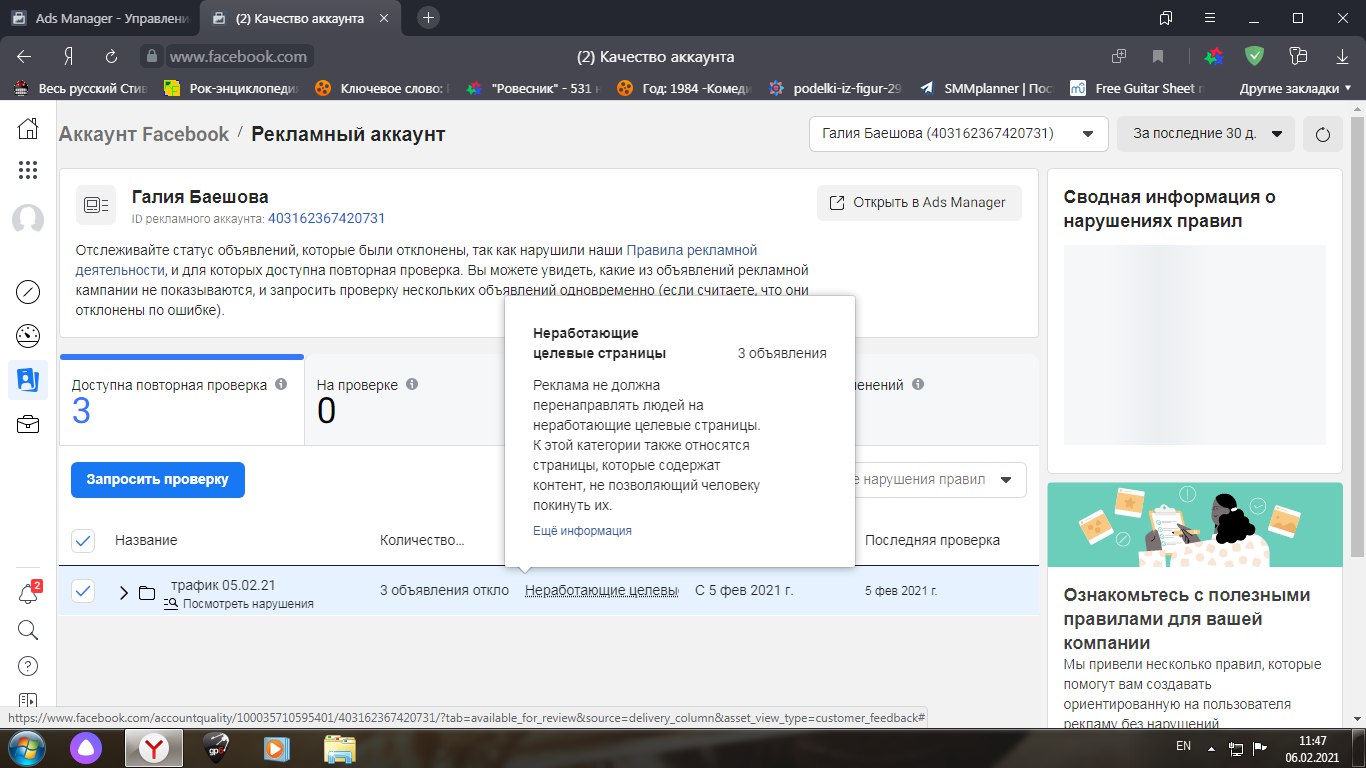Open SMMplanner bookmark

tap(985, 88)
